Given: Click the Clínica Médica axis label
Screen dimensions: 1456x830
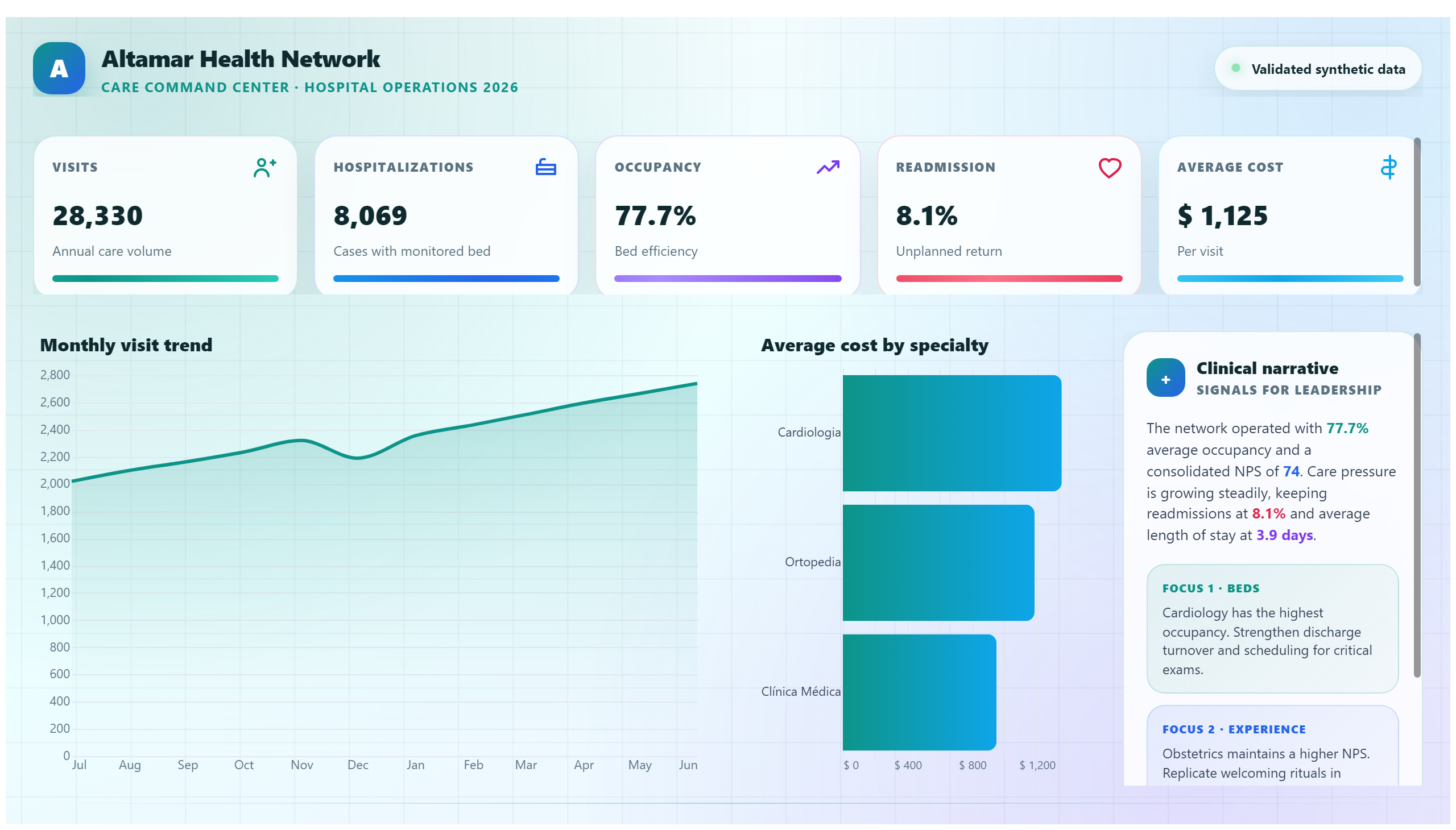Looking at the screenshot, I should coord(800,691).
